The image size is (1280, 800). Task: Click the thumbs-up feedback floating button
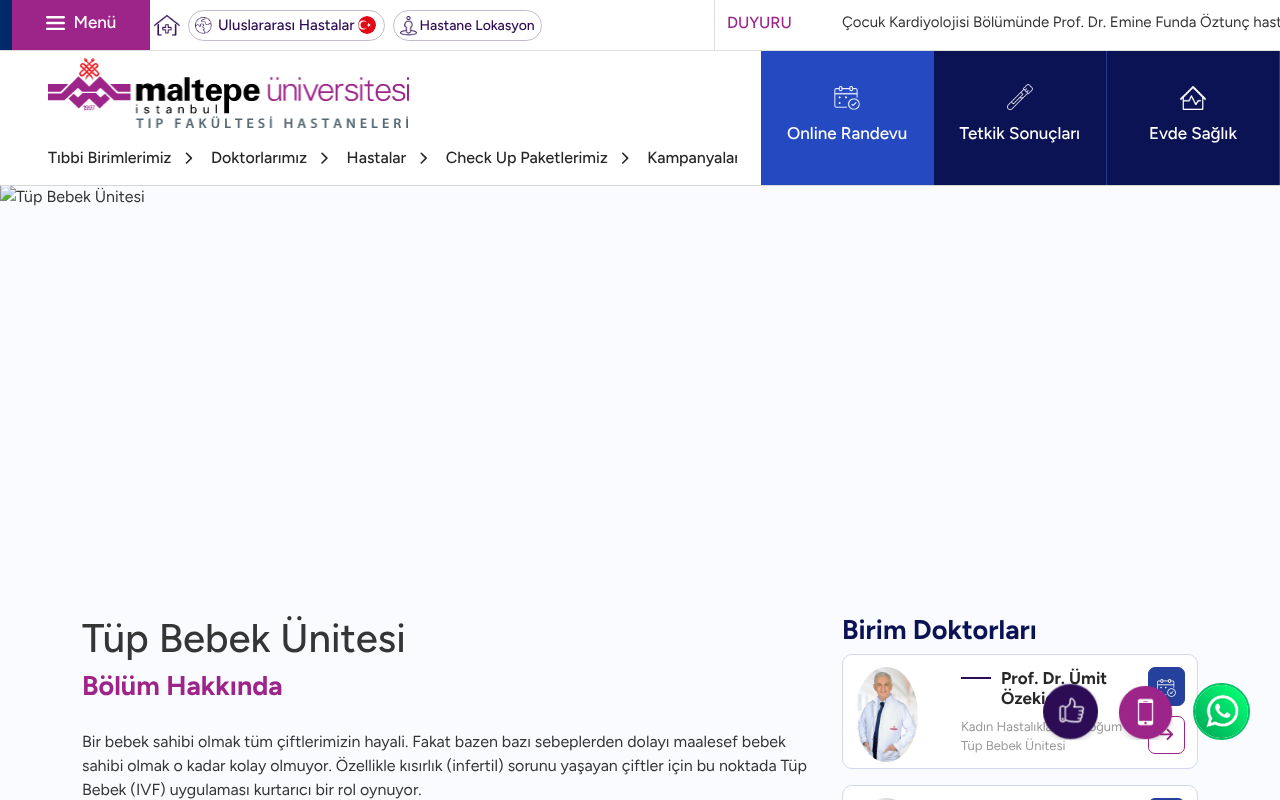pyautogui.click(x=1070, y=712)
